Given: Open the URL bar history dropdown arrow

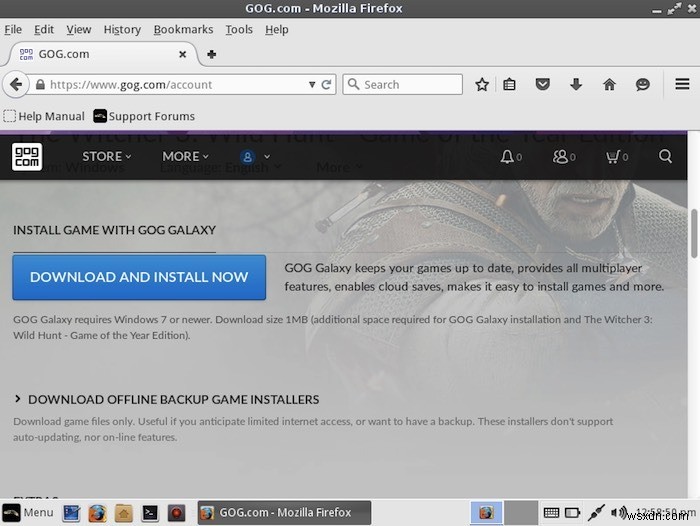Looking at the screenshot, I should [x=312, y=84].
